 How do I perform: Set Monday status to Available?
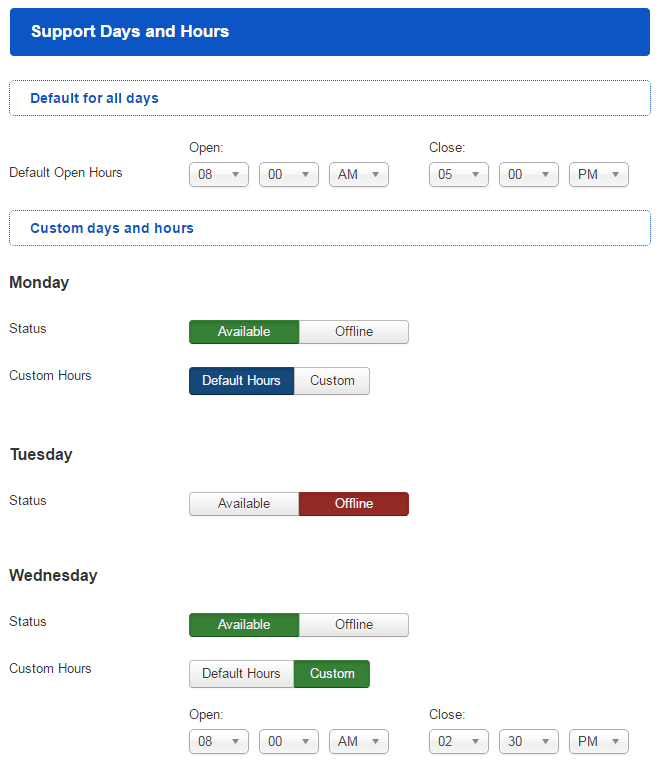tap(244, 332)
